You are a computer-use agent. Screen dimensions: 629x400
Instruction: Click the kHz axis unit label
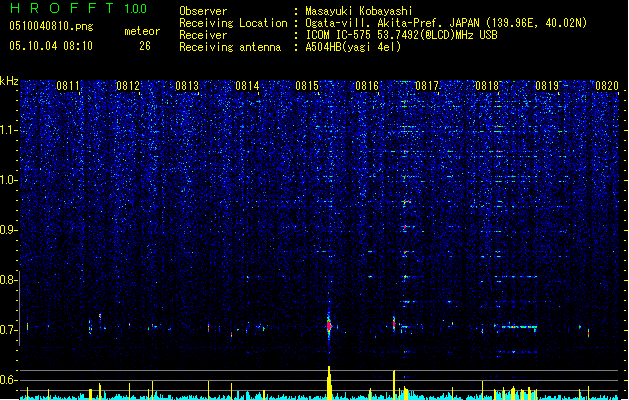click(x=9, y=81)
